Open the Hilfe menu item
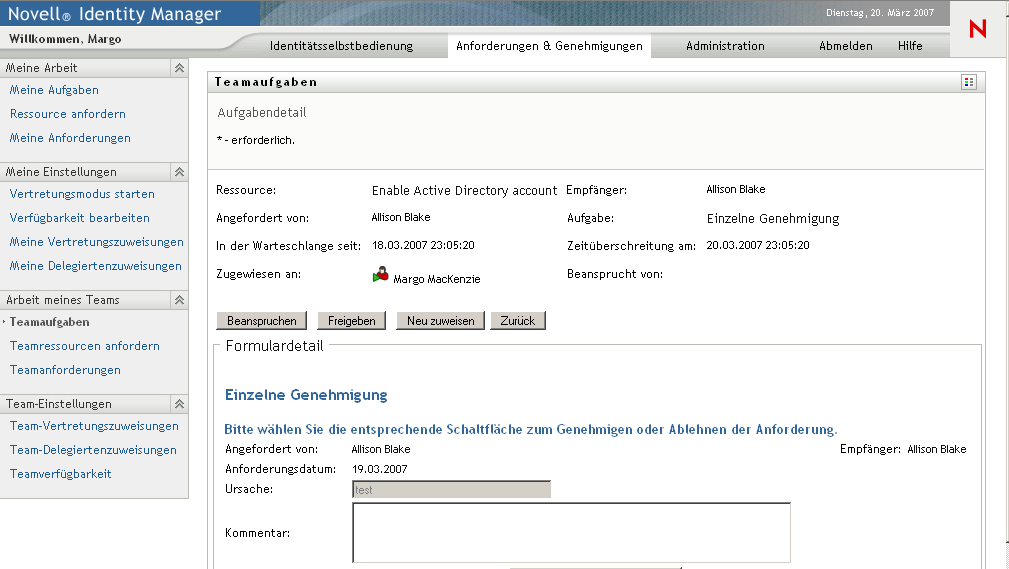Screen dimensions: 1009x569 pyautogui.click(x=910, y=46)
